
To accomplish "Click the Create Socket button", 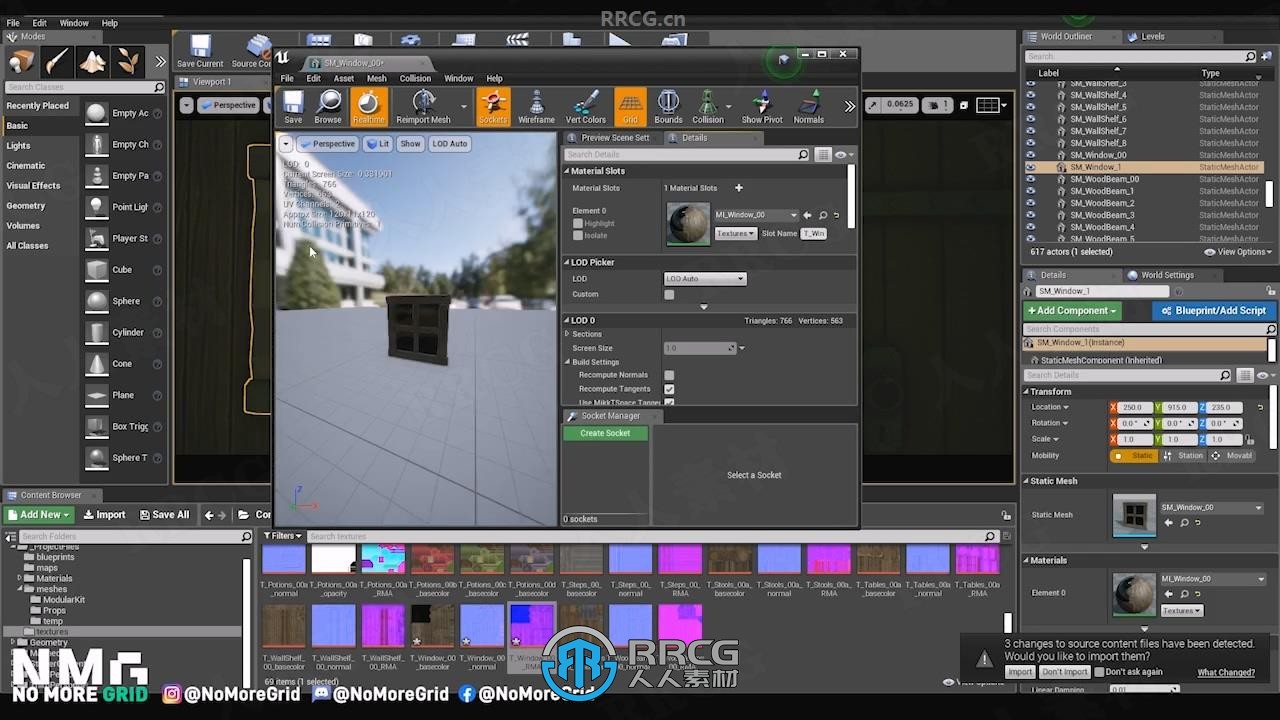I will point(605,433).
